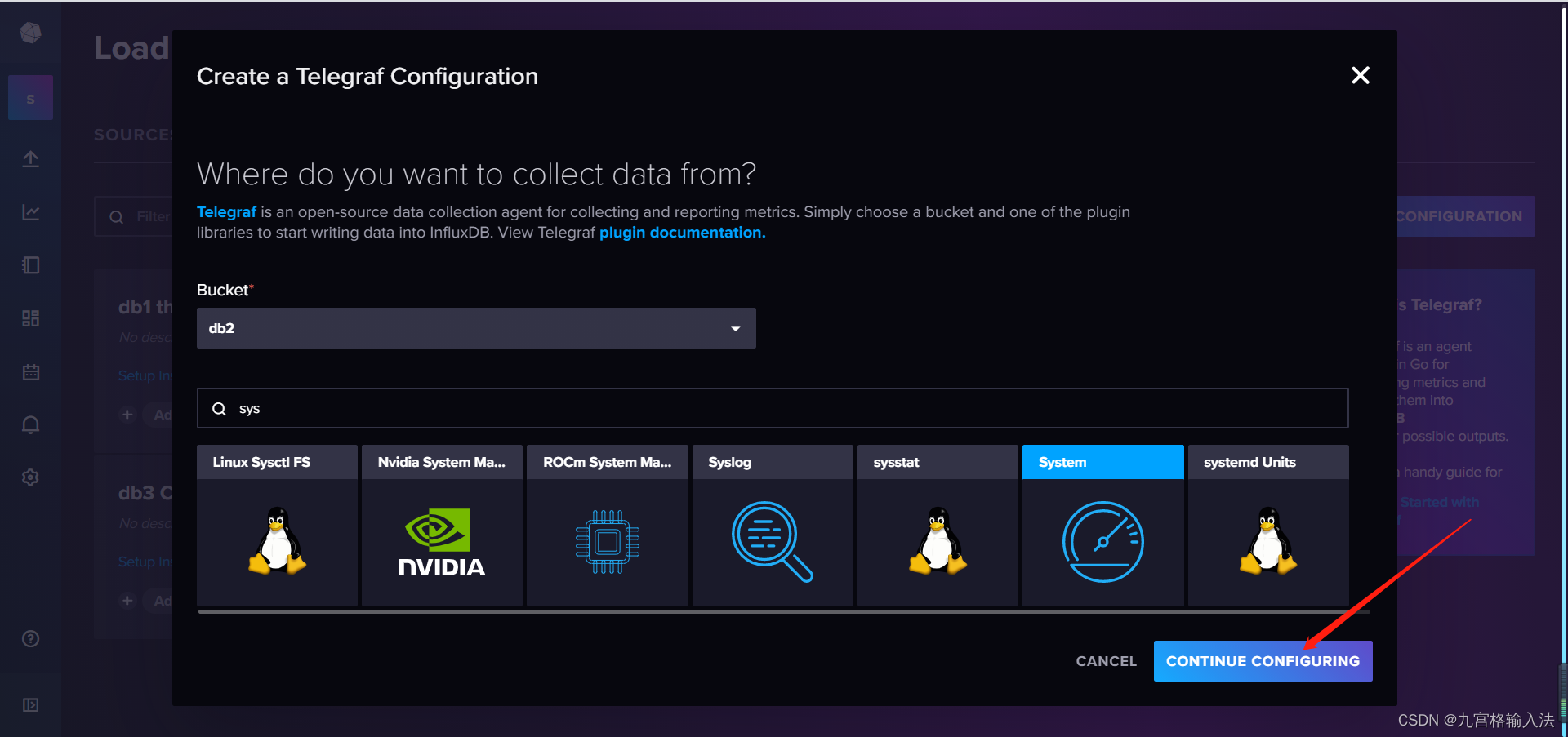Open Settings gear icon in sidebar
This screenshot has width=1568, height=737.
tap(30, 477)
